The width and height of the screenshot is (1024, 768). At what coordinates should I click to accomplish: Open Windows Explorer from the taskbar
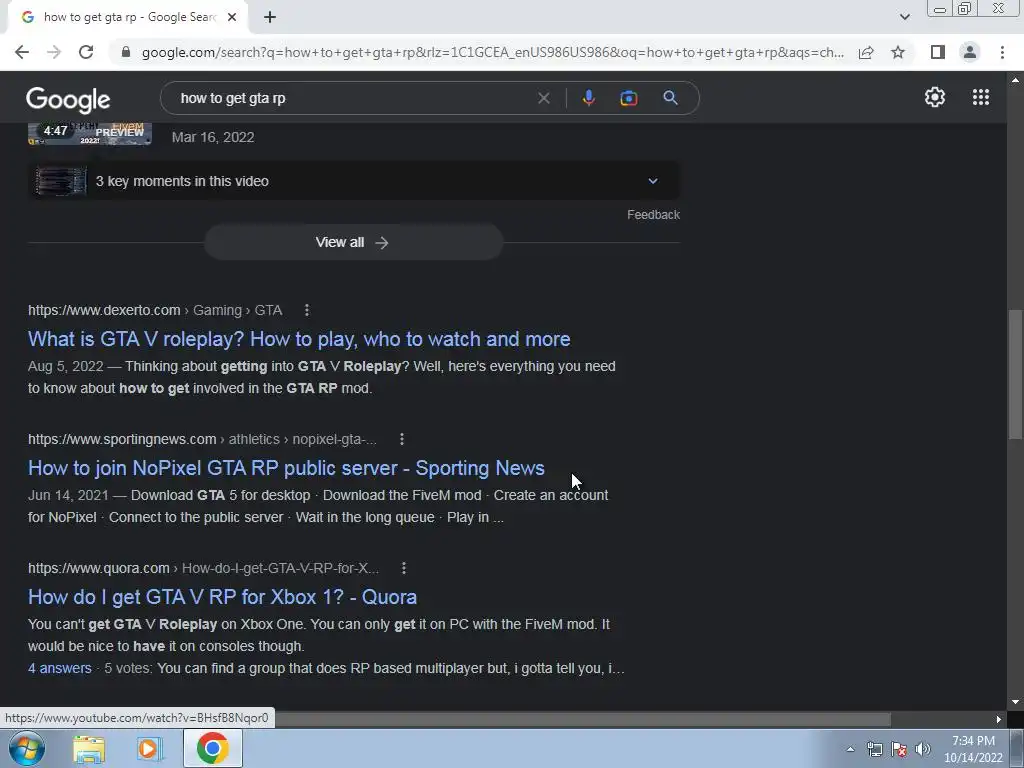tap(89, 749)
